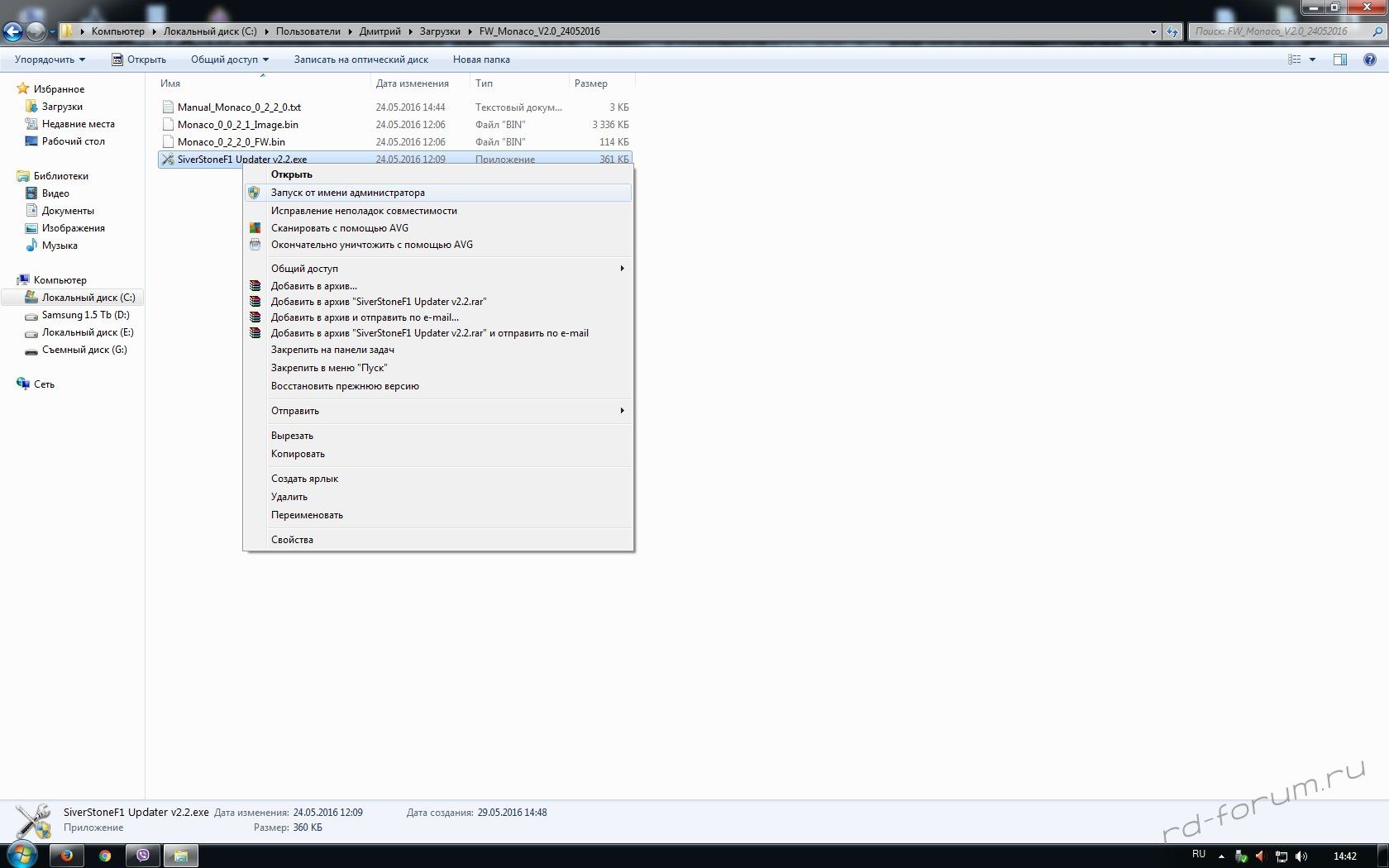1389x868 pixels.
Task: Open the view options dropdown arrow
Action: tap(1312, 60)
